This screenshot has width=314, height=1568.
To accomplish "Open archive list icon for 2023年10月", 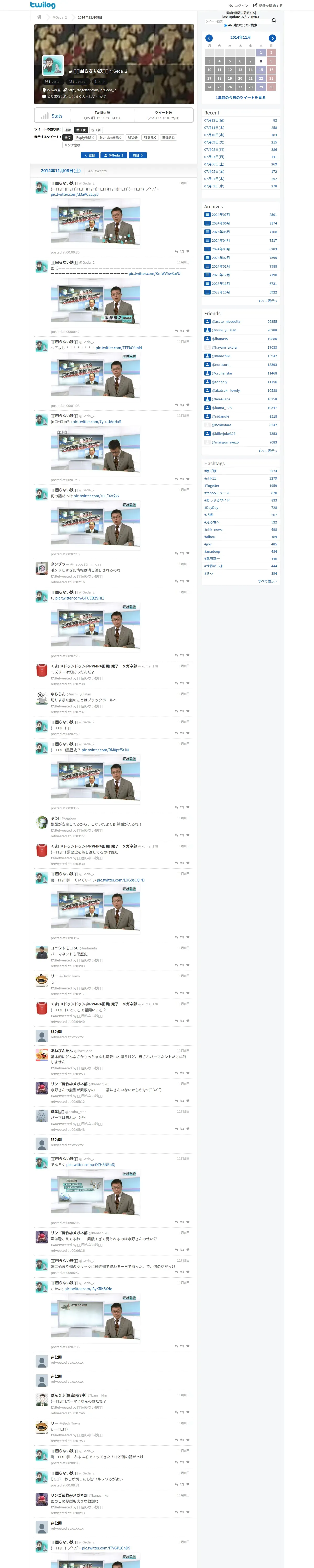I will [207, 292].
